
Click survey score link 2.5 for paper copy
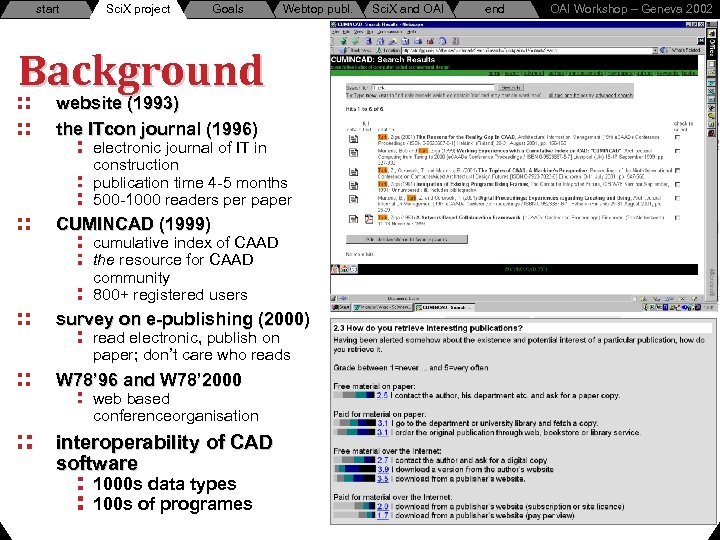point(382,395)
